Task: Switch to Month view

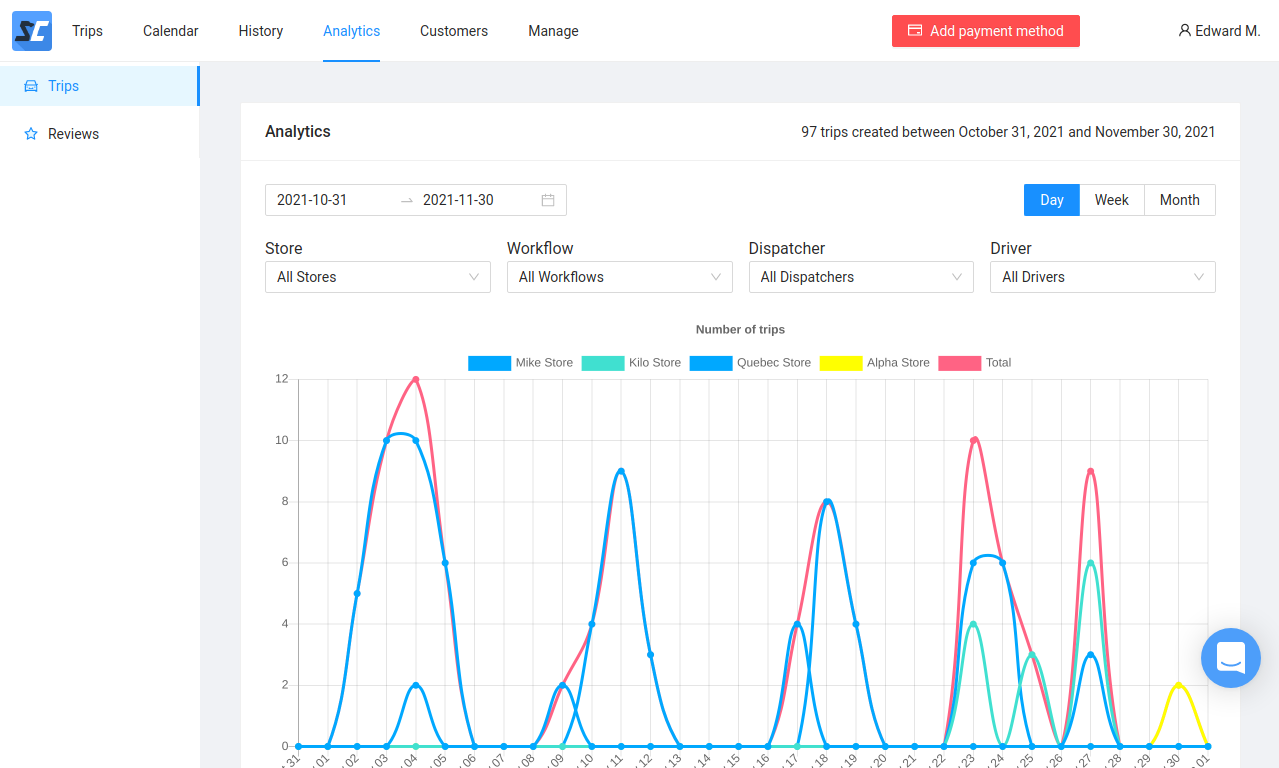Action: point(1179,200)
